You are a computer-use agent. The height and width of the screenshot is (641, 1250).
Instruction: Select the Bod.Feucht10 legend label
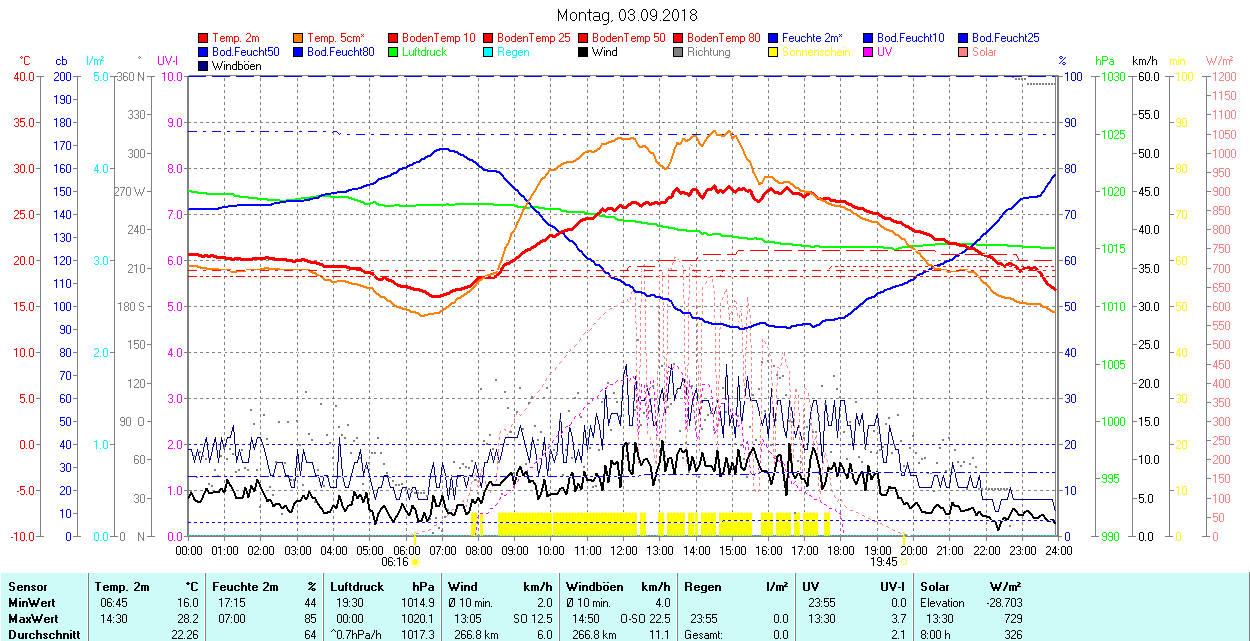pyautogui.click(x=910, y=38)
